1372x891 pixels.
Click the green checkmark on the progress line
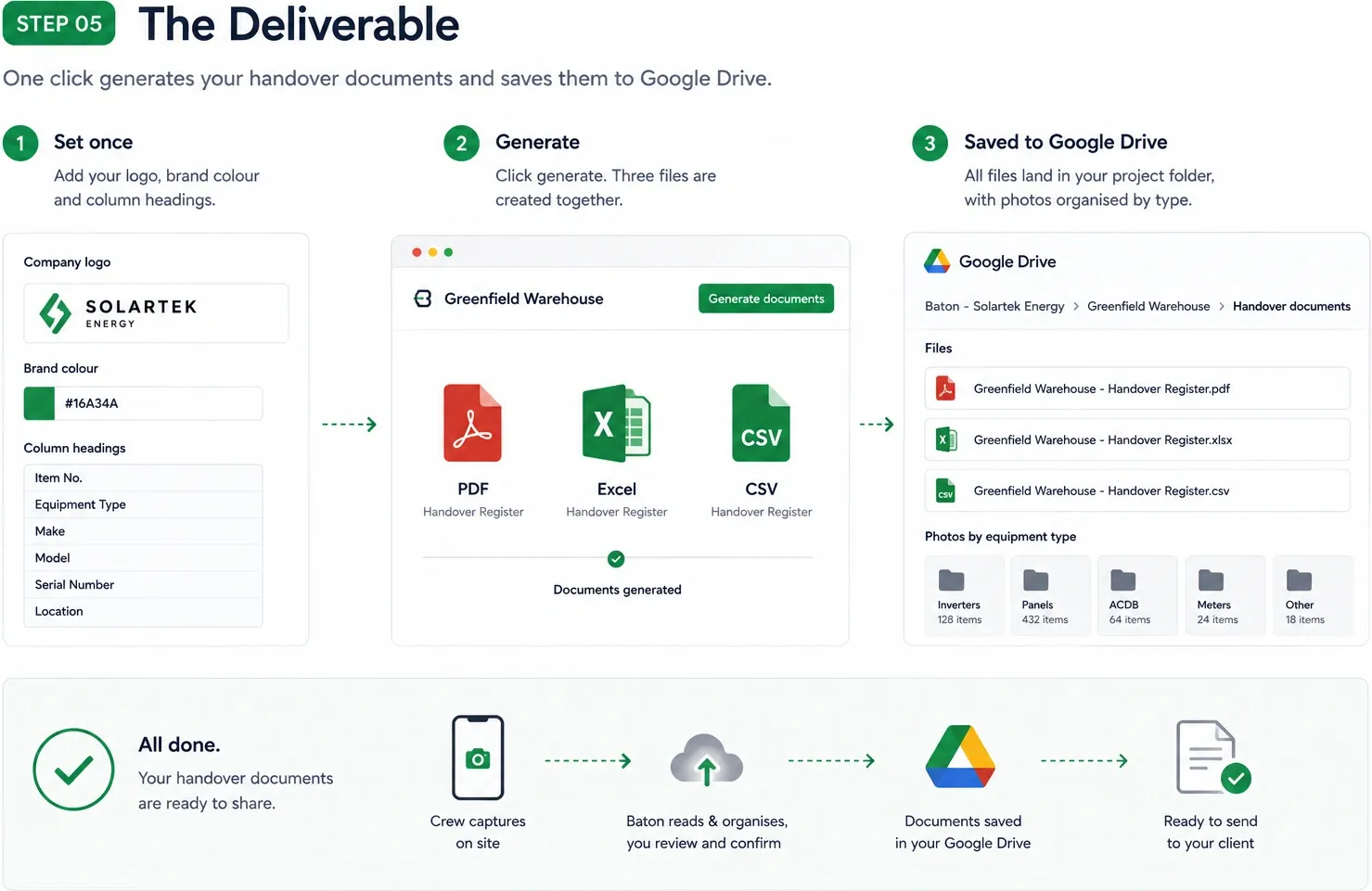(x=616, y=558)
